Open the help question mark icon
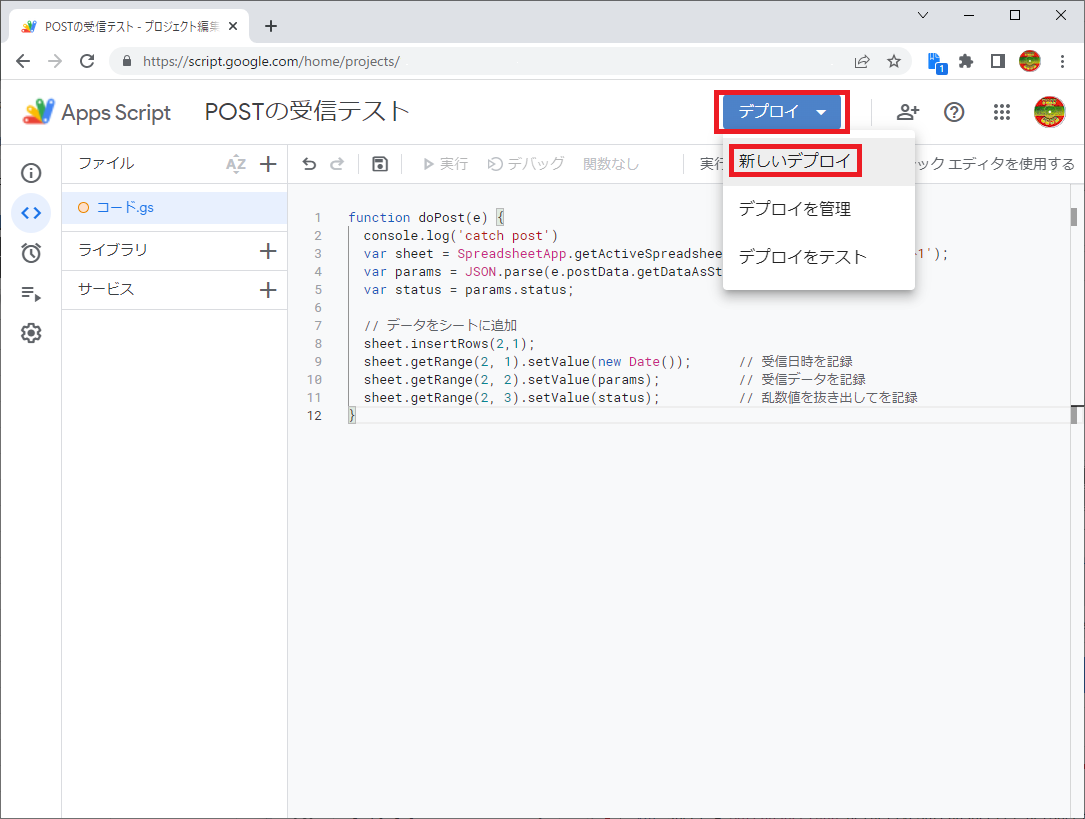This screenshot has width=1085, height=819. click(x=954, y=112)
